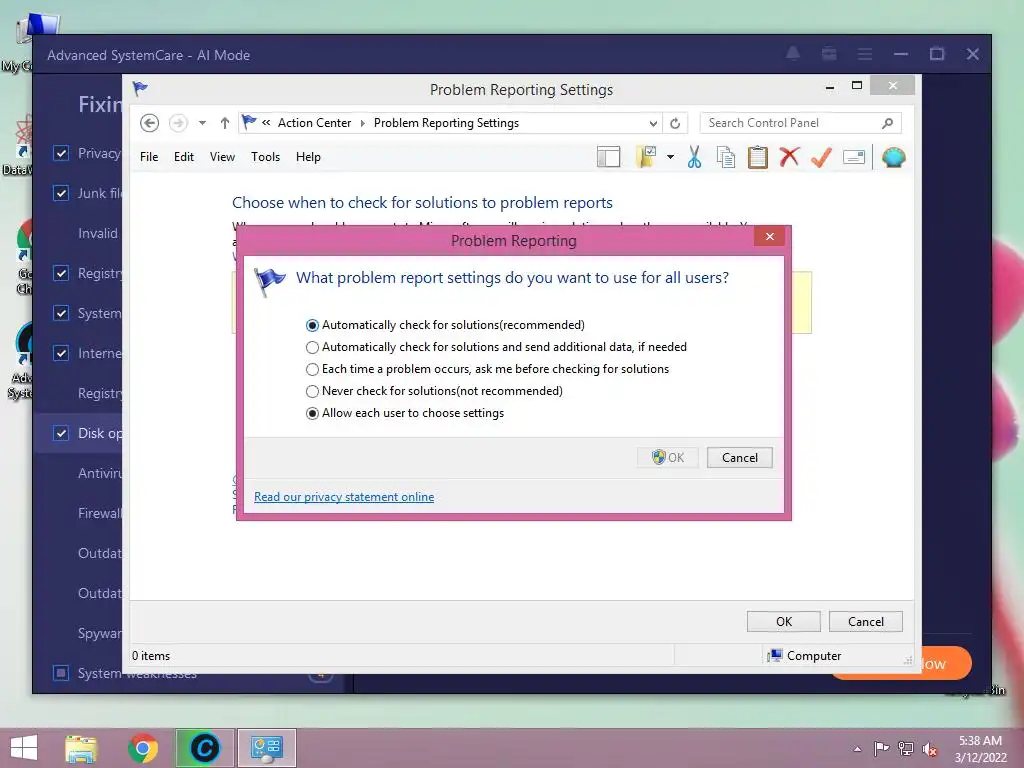Open the Edit menu
The image size is (1024, 768).
coord(184,157)
